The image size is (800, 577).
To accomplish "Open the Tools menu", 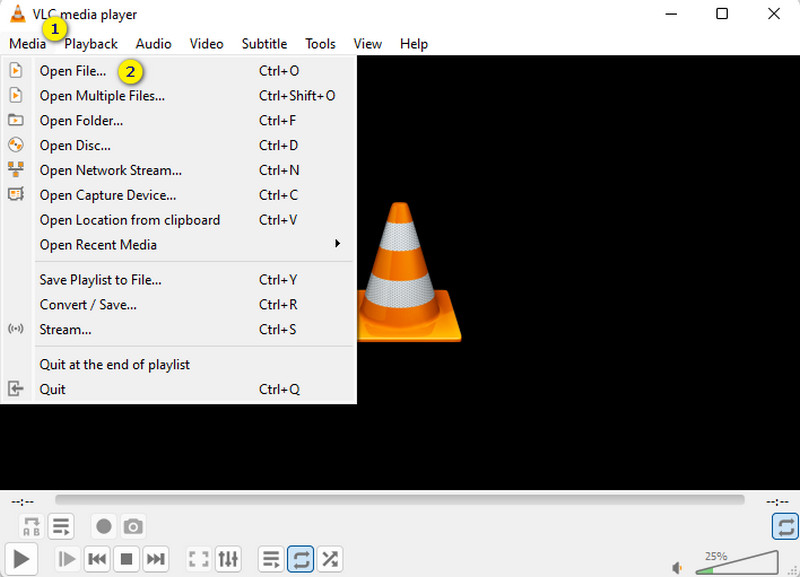I will [x=320, y=43].
